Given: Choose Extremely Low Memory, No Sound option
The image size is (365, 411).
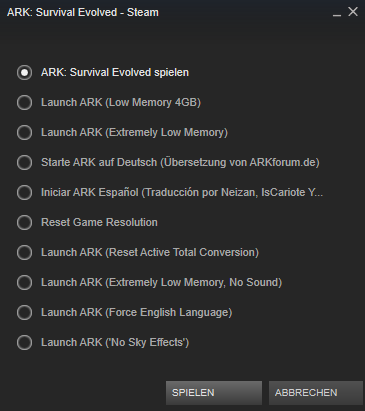Looking at the screenshot, I should point(25,283).
